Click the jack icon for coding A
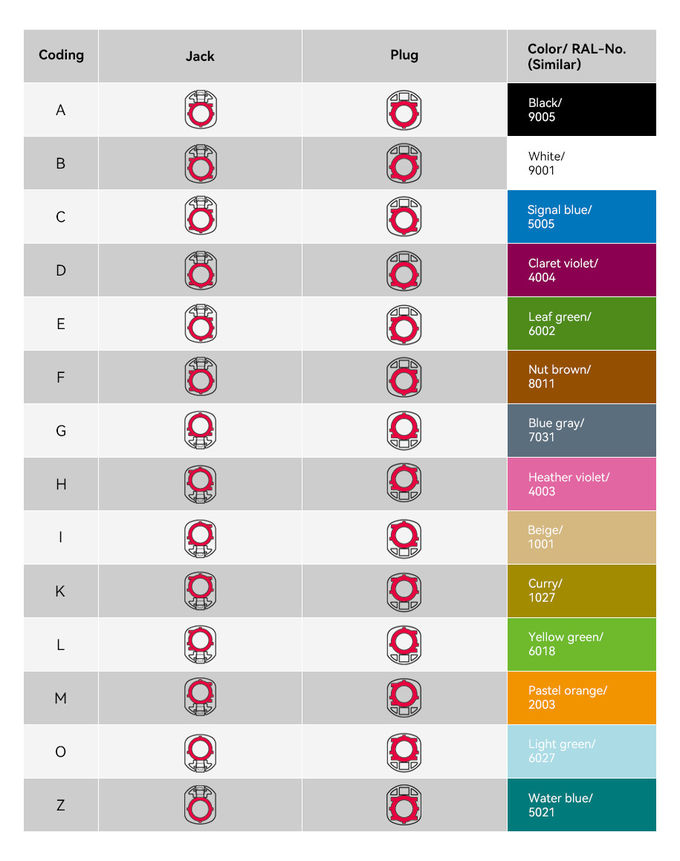The width and height of the screenshot is (680, 861). pos(200,110)
